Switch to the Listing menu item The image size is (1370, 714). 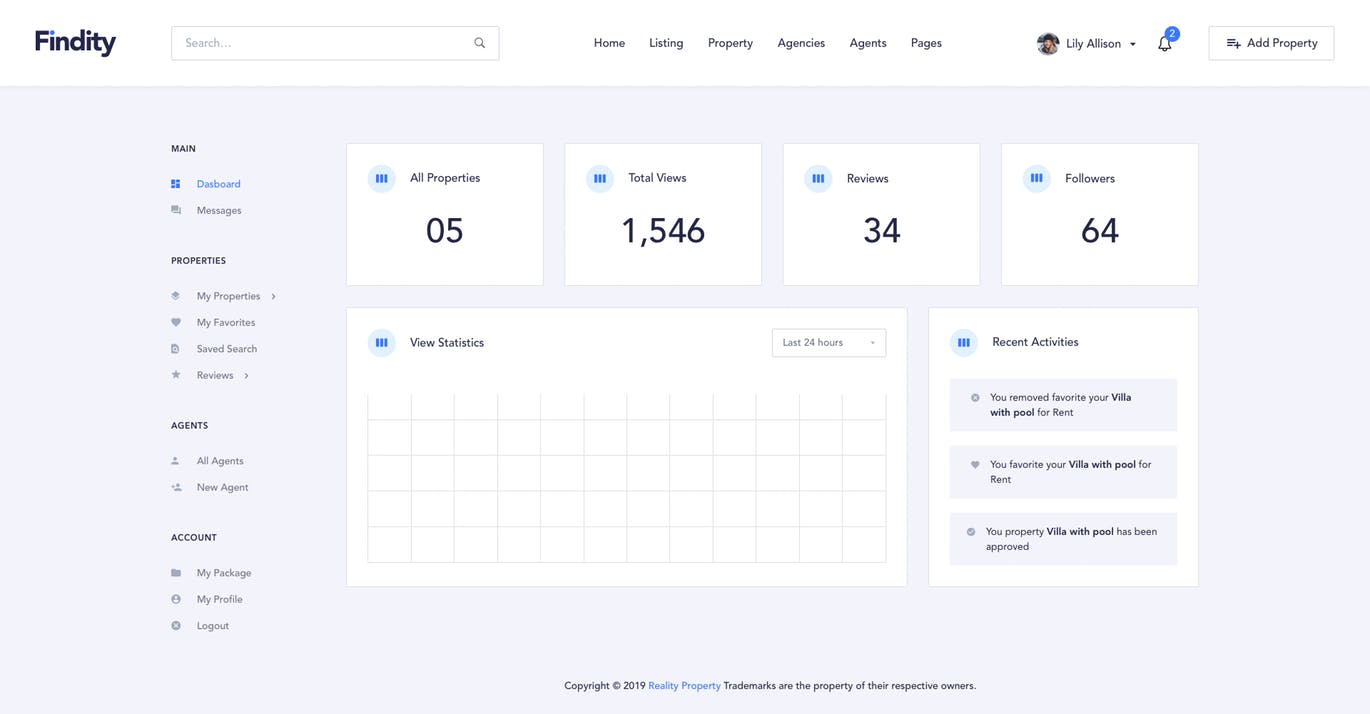[665, 43]
